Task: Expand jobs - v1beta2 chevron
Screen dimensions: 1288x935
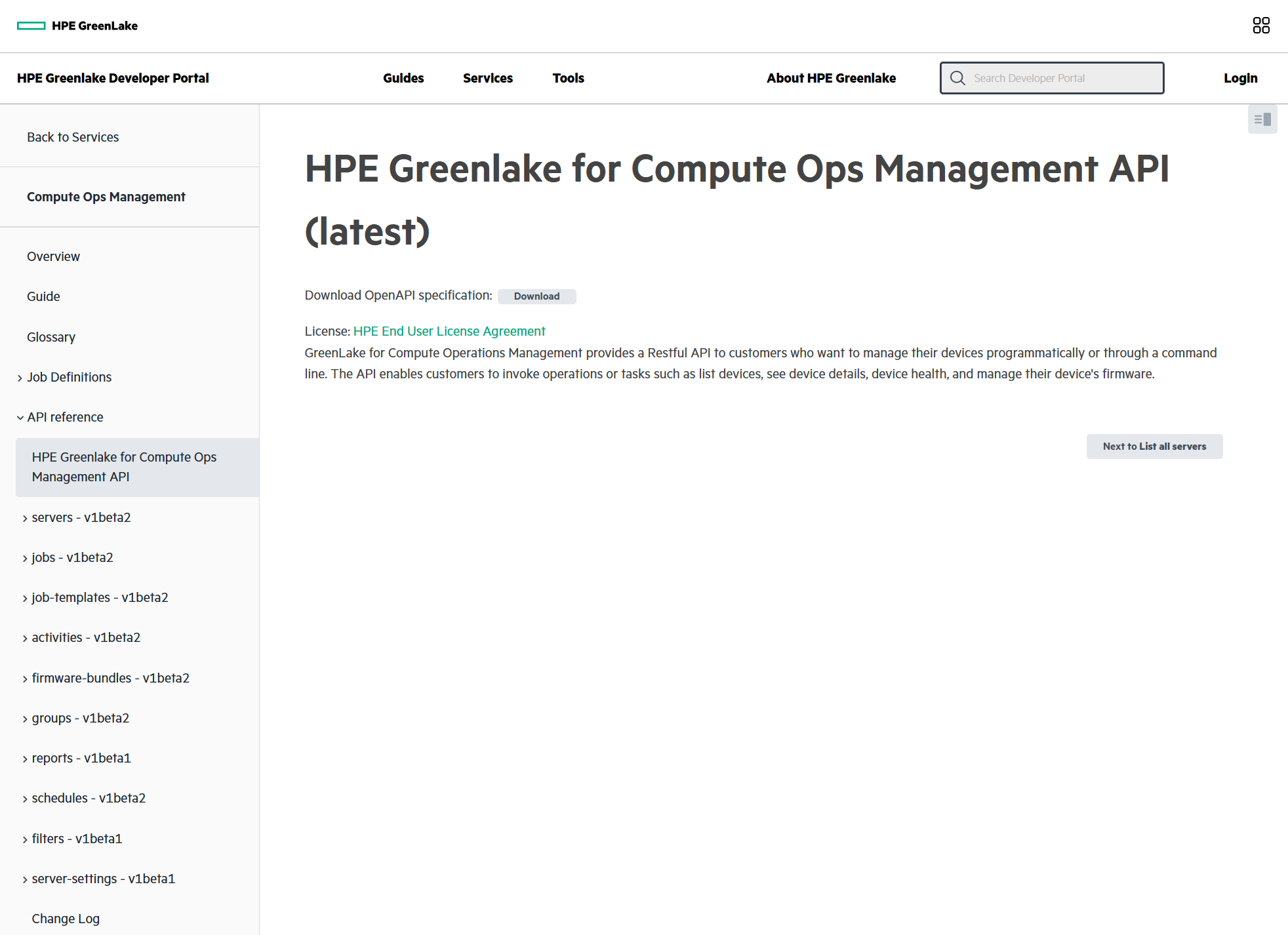Action: click(x=25, y=558)
